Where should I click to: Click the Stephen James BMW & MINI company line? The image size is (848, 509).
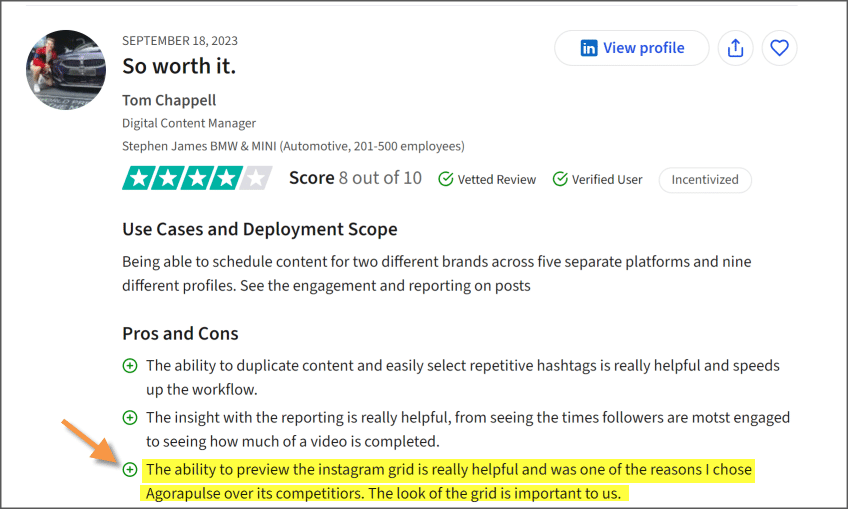click(x=293, y=146)
